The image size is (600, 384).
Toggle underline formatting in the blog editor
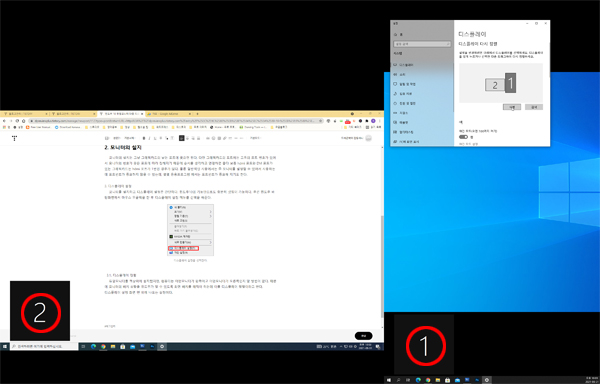point(155,138)
